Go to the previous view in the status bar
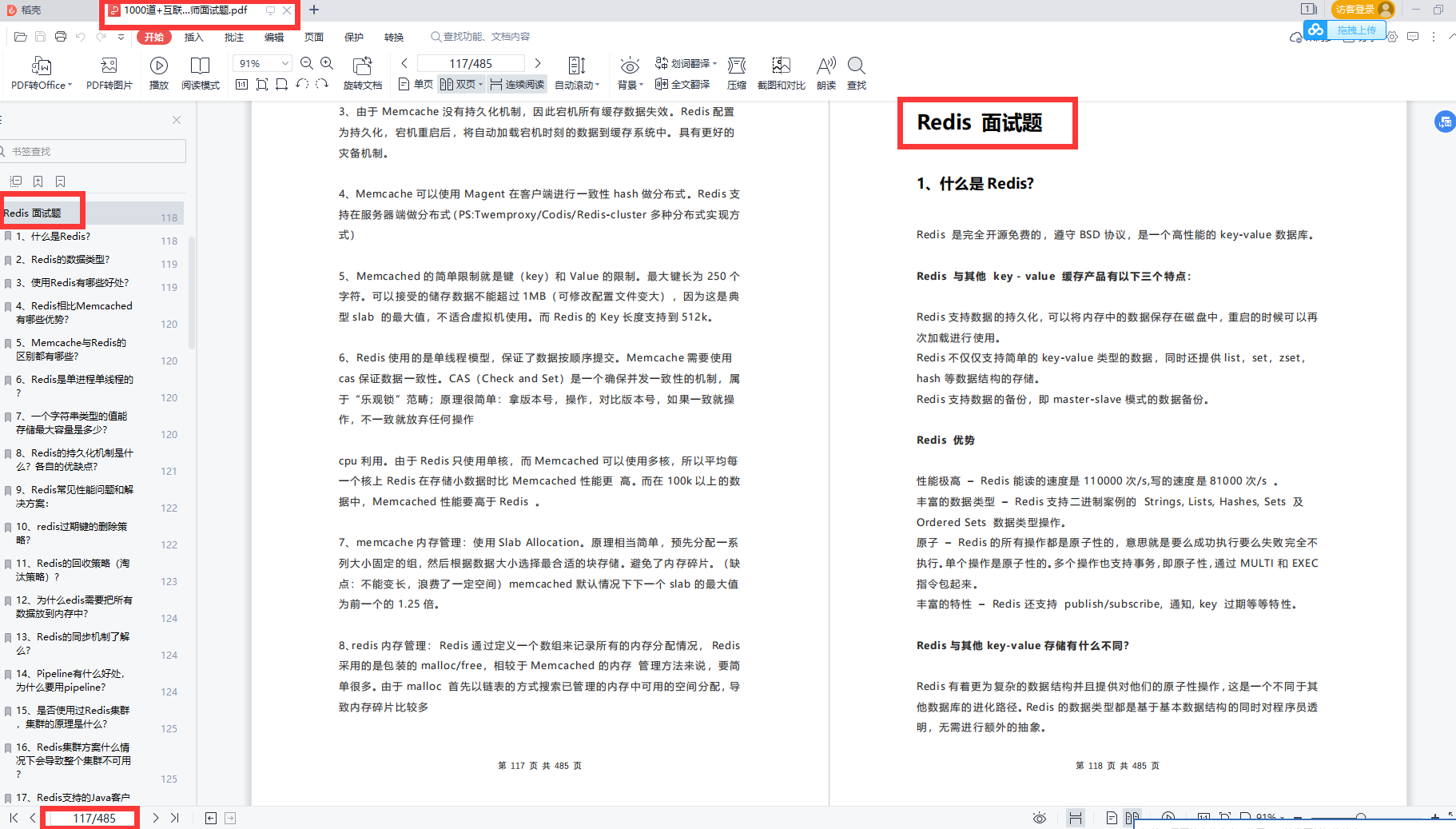Image resolution: width=1456 pixels, height=829 pixels. click(211, 818)
